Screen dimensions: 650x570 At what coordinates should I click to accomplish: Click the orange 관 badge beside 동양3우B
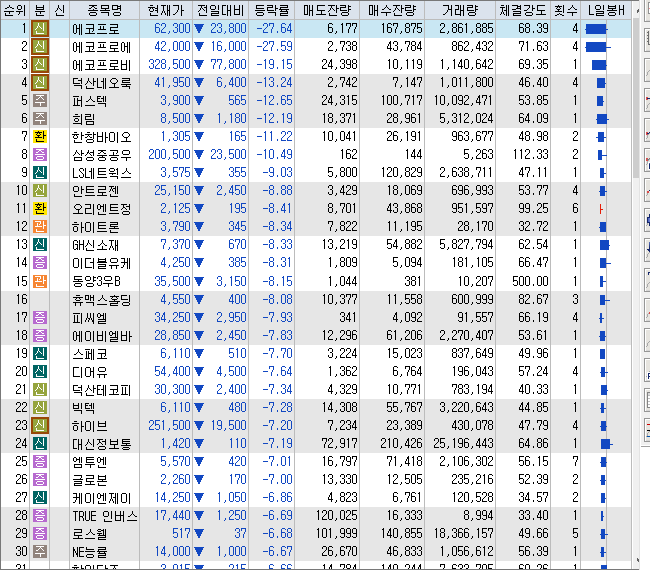pyautogui.click(x=40, y=281)
